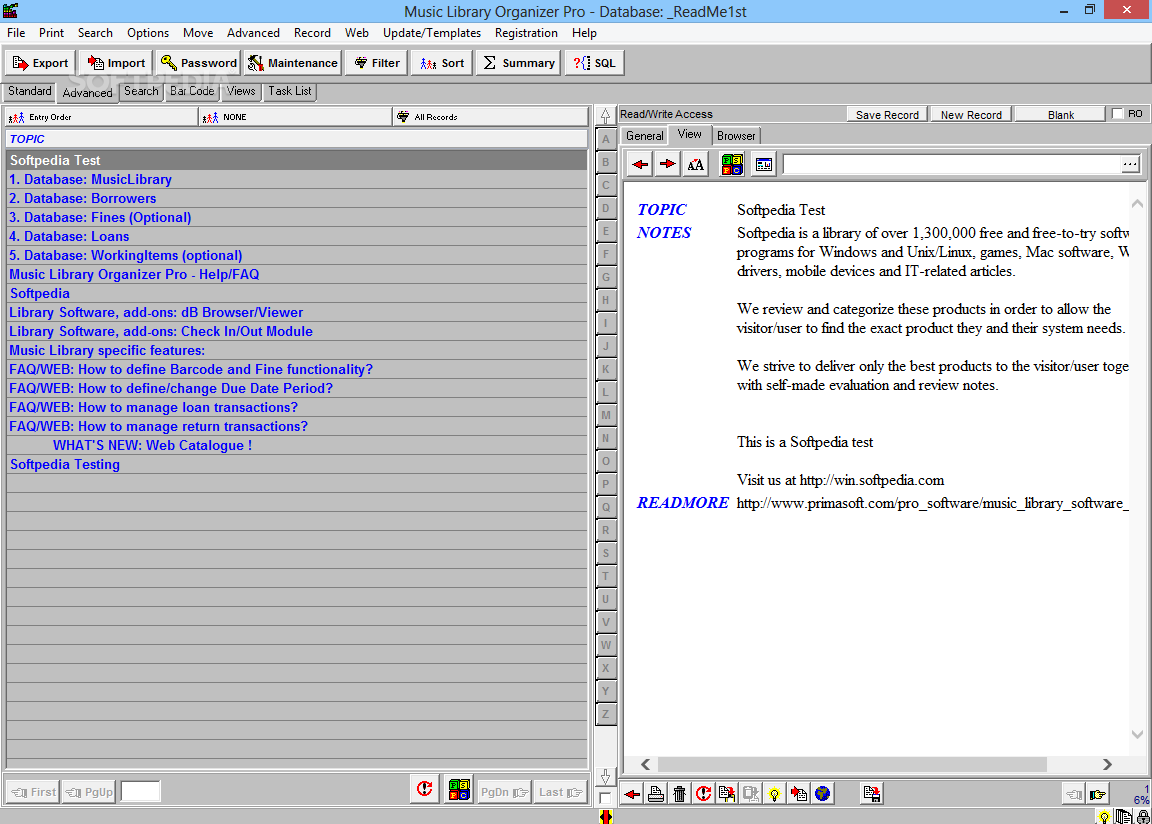1152x824 pixels.
Task: Click the layout icon beside View address field
Action: 764,165
